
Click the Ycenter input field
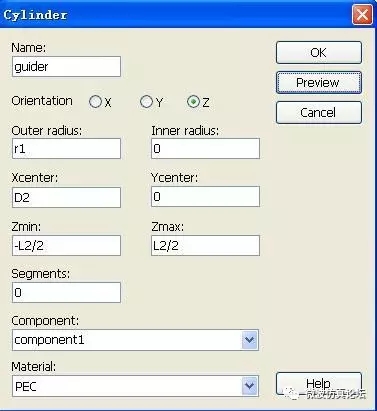pos(205,196)
